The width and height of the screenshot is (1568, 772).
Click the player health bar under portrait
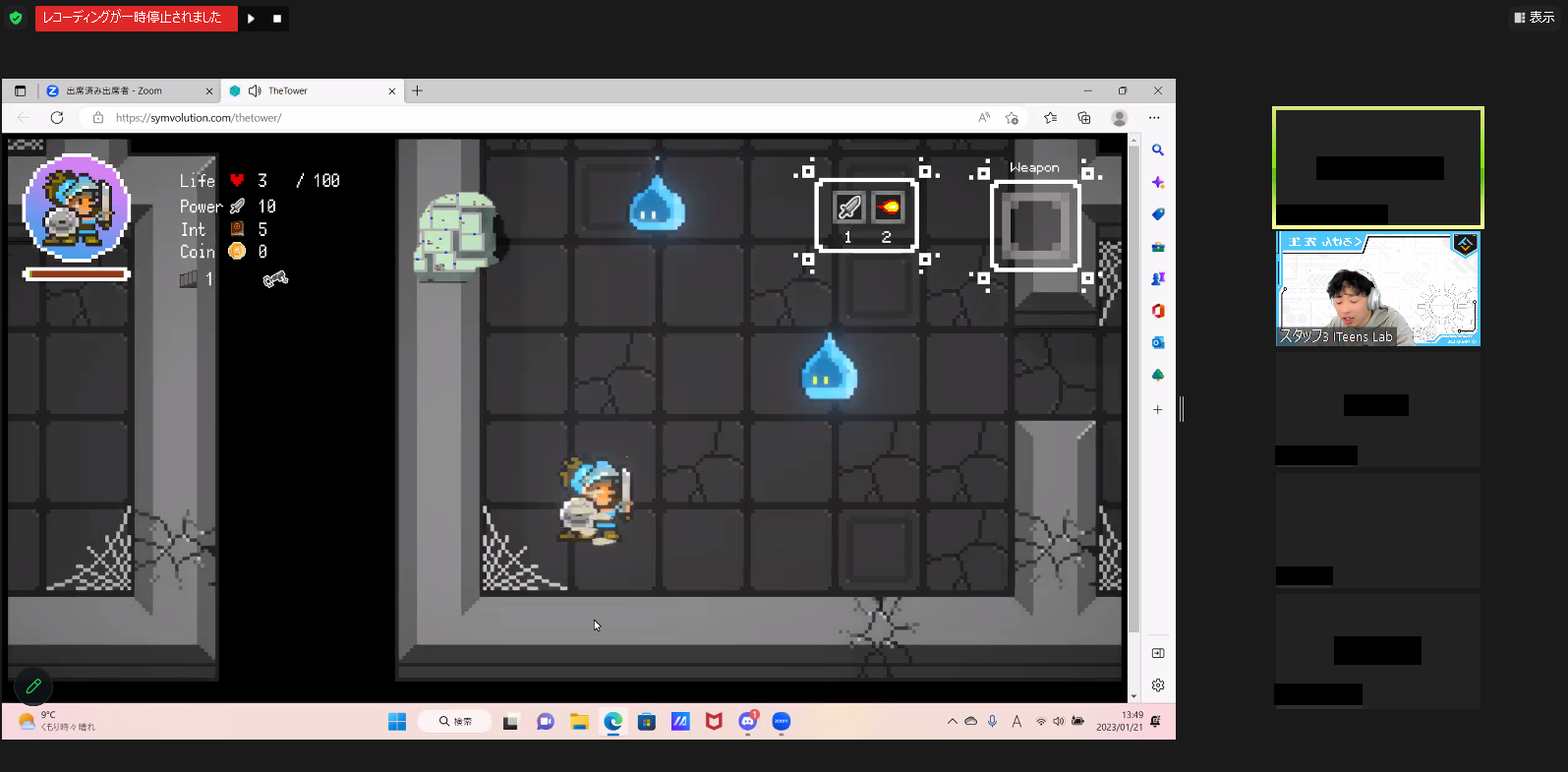77,274
